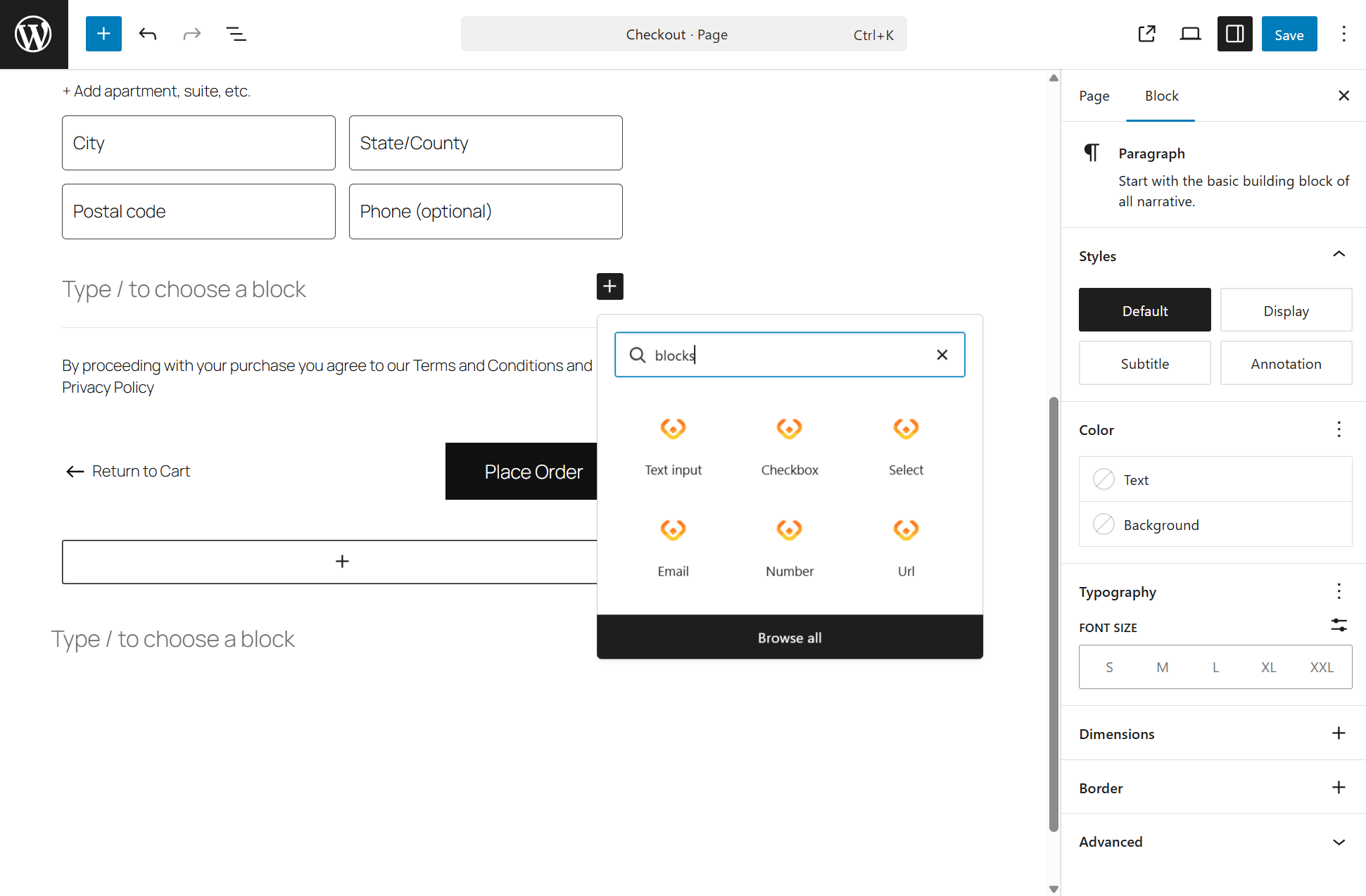The image size is (1366, 896).
Task: Open the Background color swatch
Action: coord(1103,524)
